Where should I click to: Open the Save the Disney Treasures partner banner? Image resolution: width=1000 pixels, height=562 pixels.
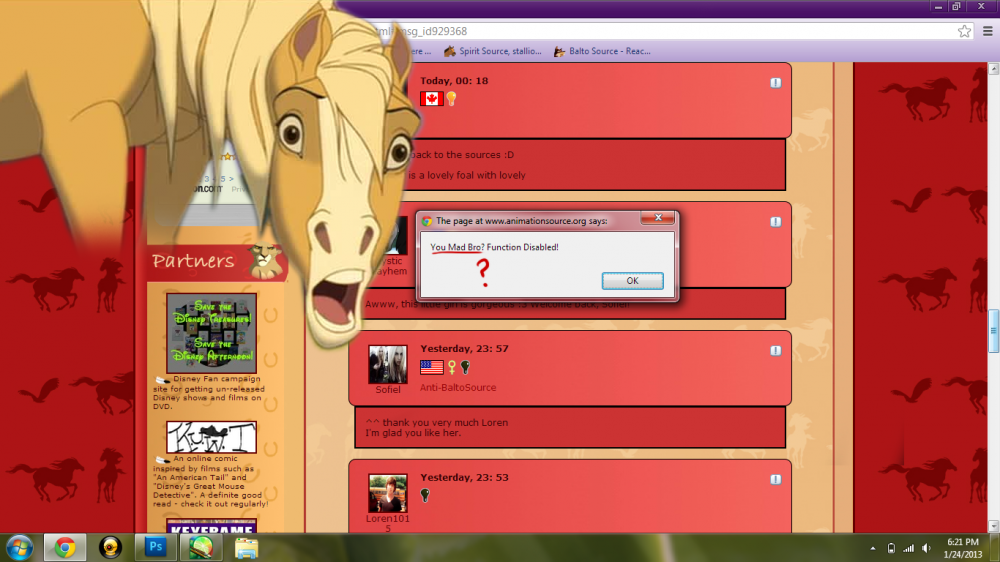click(212, 333)
